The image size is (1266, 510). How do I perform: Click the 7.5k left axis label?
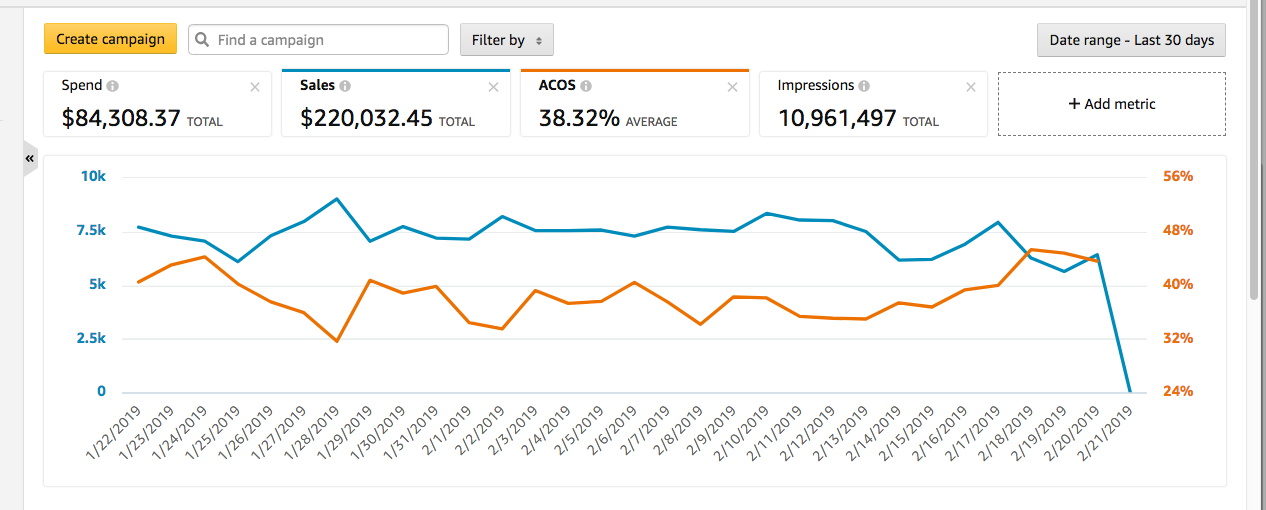[90, 231]
